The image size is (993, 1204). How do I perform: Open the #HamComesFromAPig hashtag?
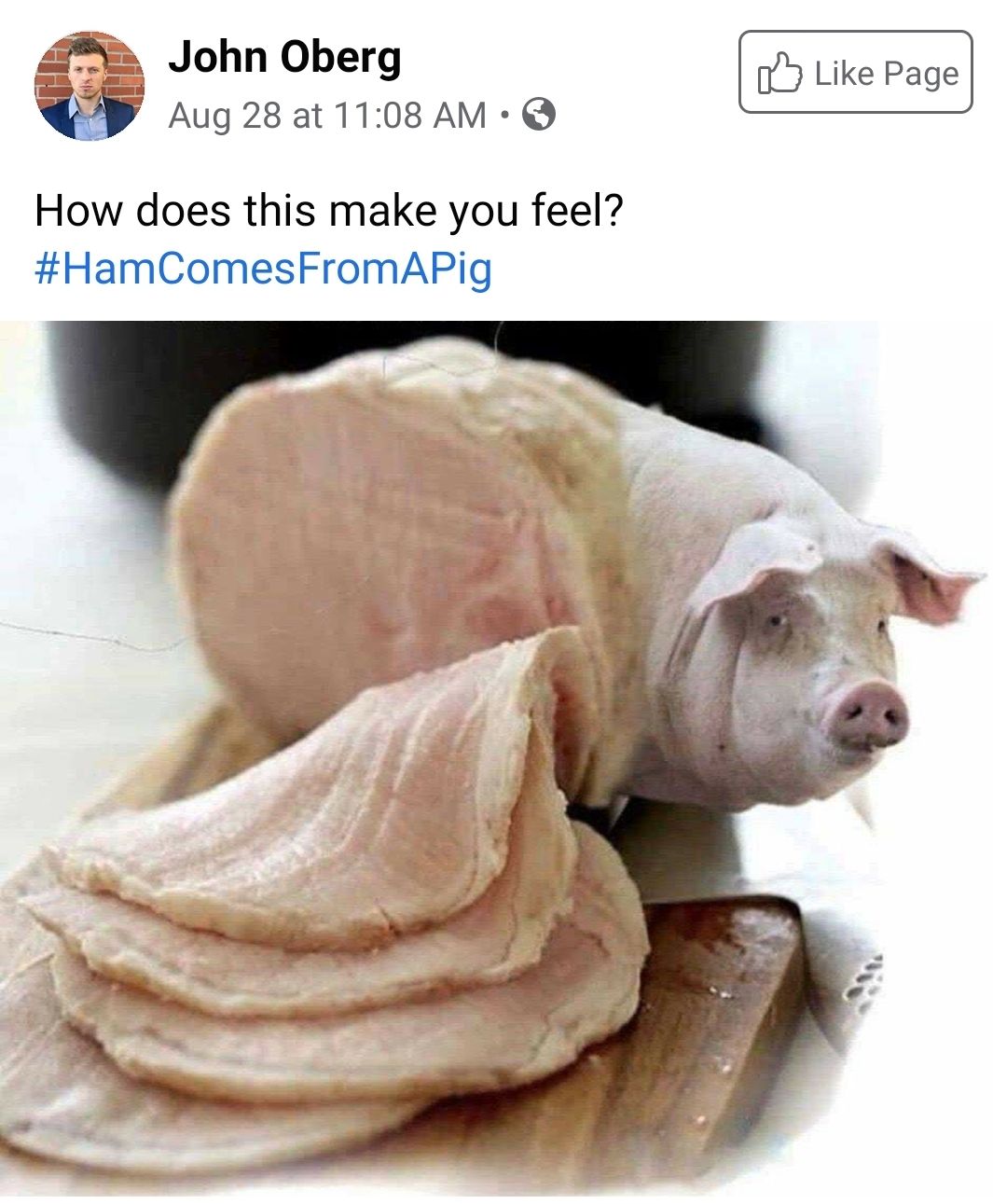263,269
